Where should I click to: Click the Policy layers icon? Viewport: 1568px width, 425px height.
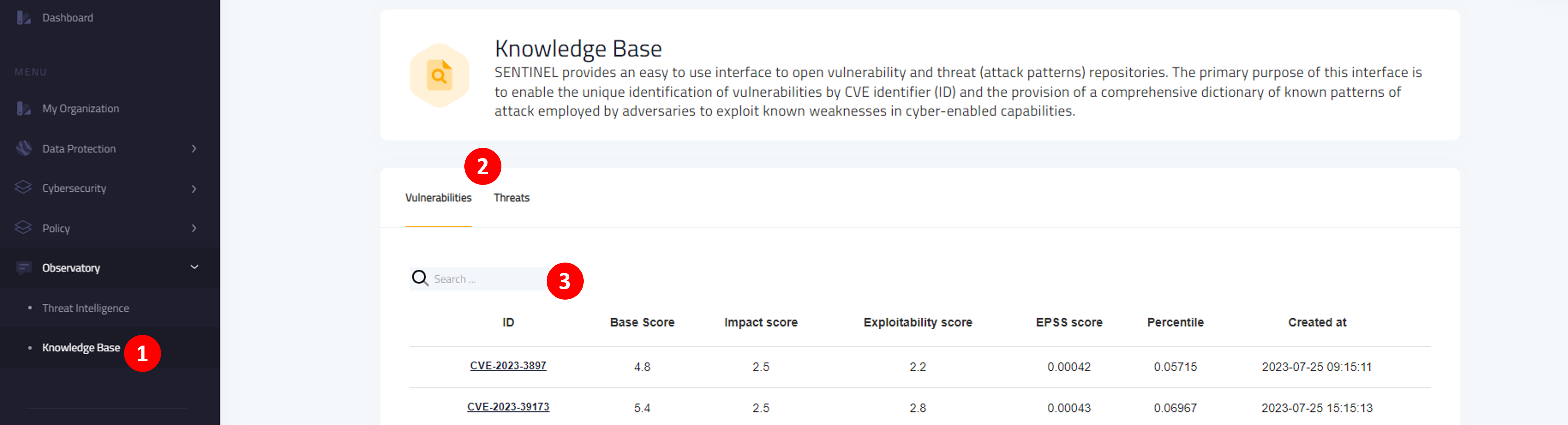point(23,228)
